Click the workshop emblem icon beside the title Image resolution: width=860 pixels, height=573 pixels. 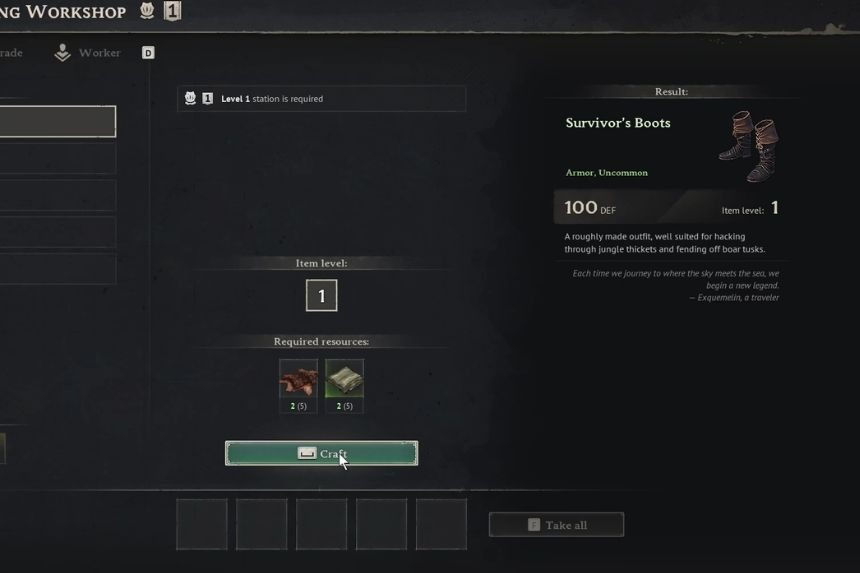click(x=146, y=10)
